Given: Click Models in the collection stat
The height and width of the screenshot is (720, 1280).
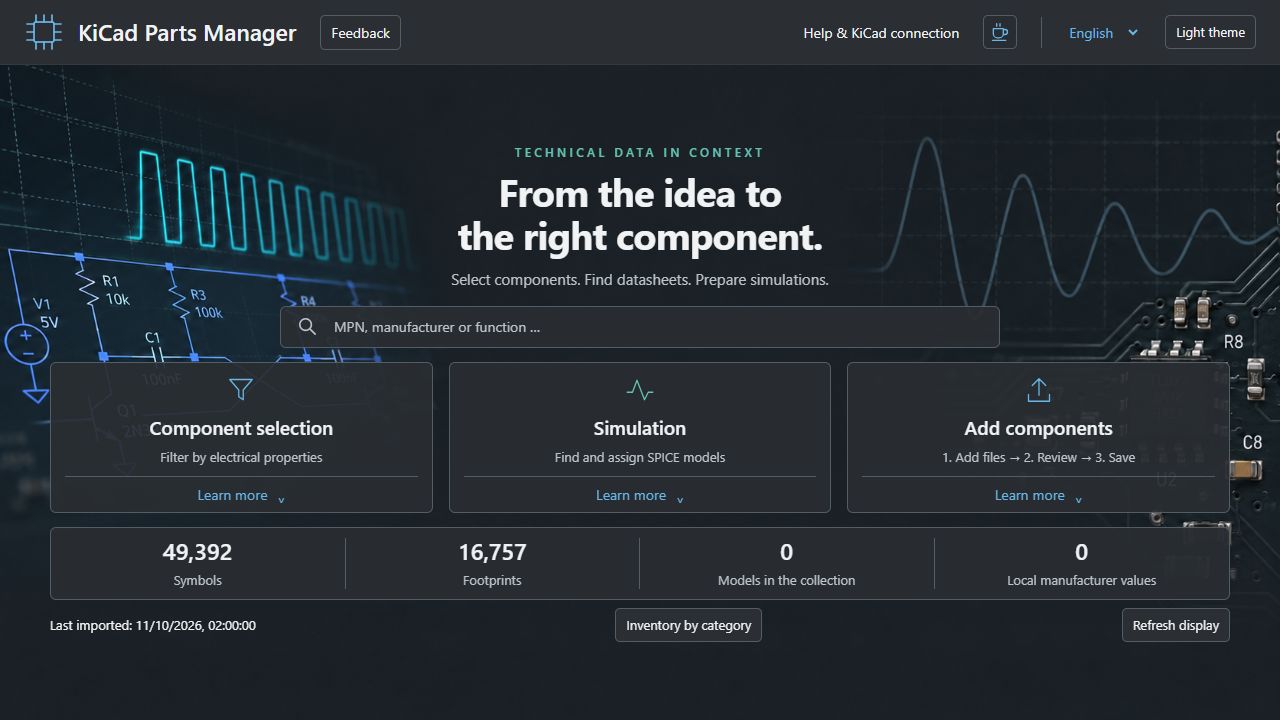Looking at the screenshot, I should [786, 564].
